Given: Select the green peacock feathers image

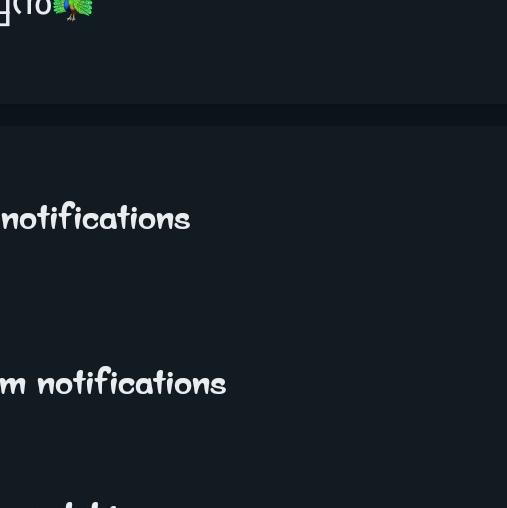Looking at the screenshot, I should [x=73, y=7].
